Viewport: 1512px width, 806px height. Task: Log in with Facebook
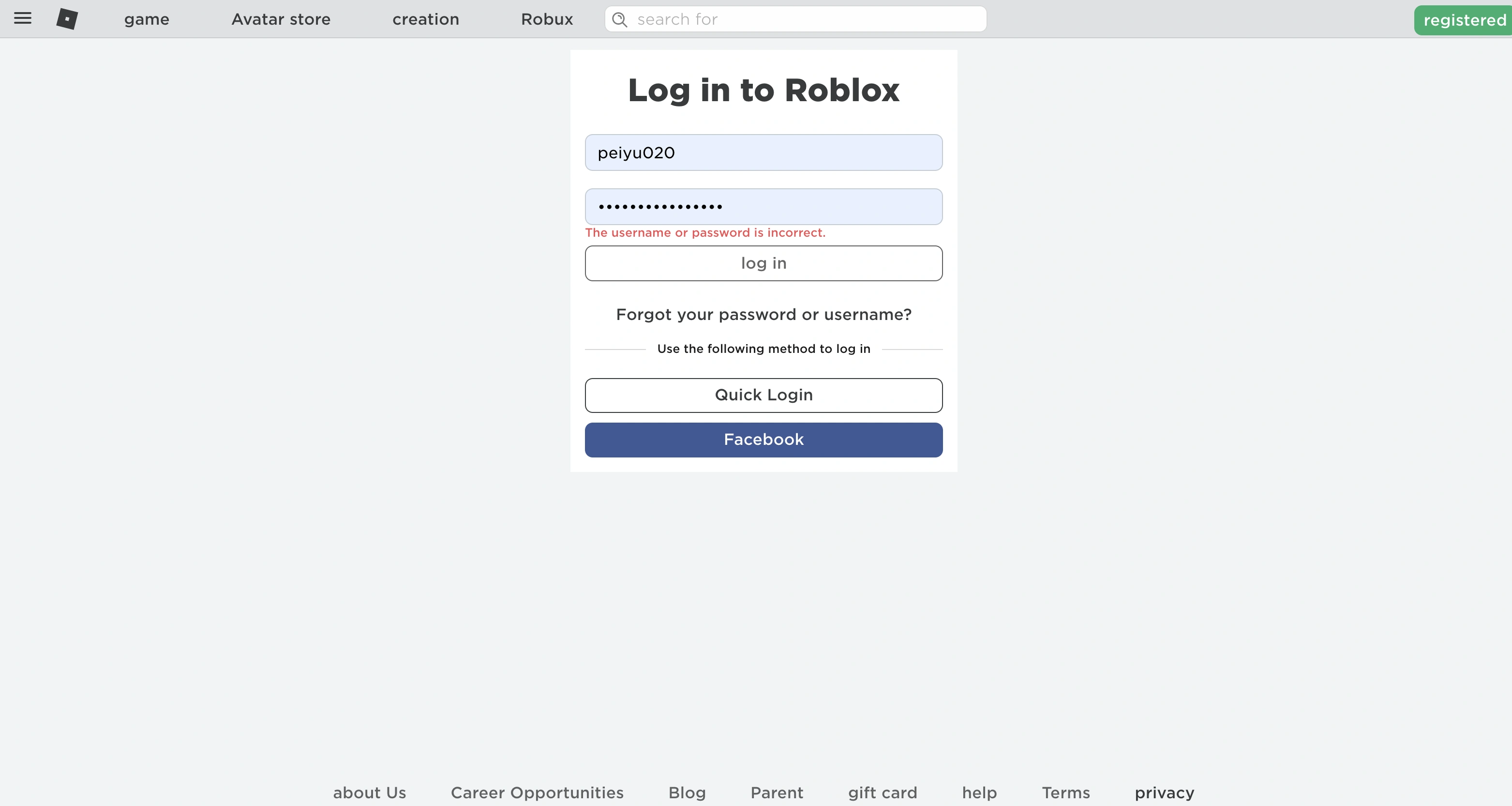click(763, 440)
